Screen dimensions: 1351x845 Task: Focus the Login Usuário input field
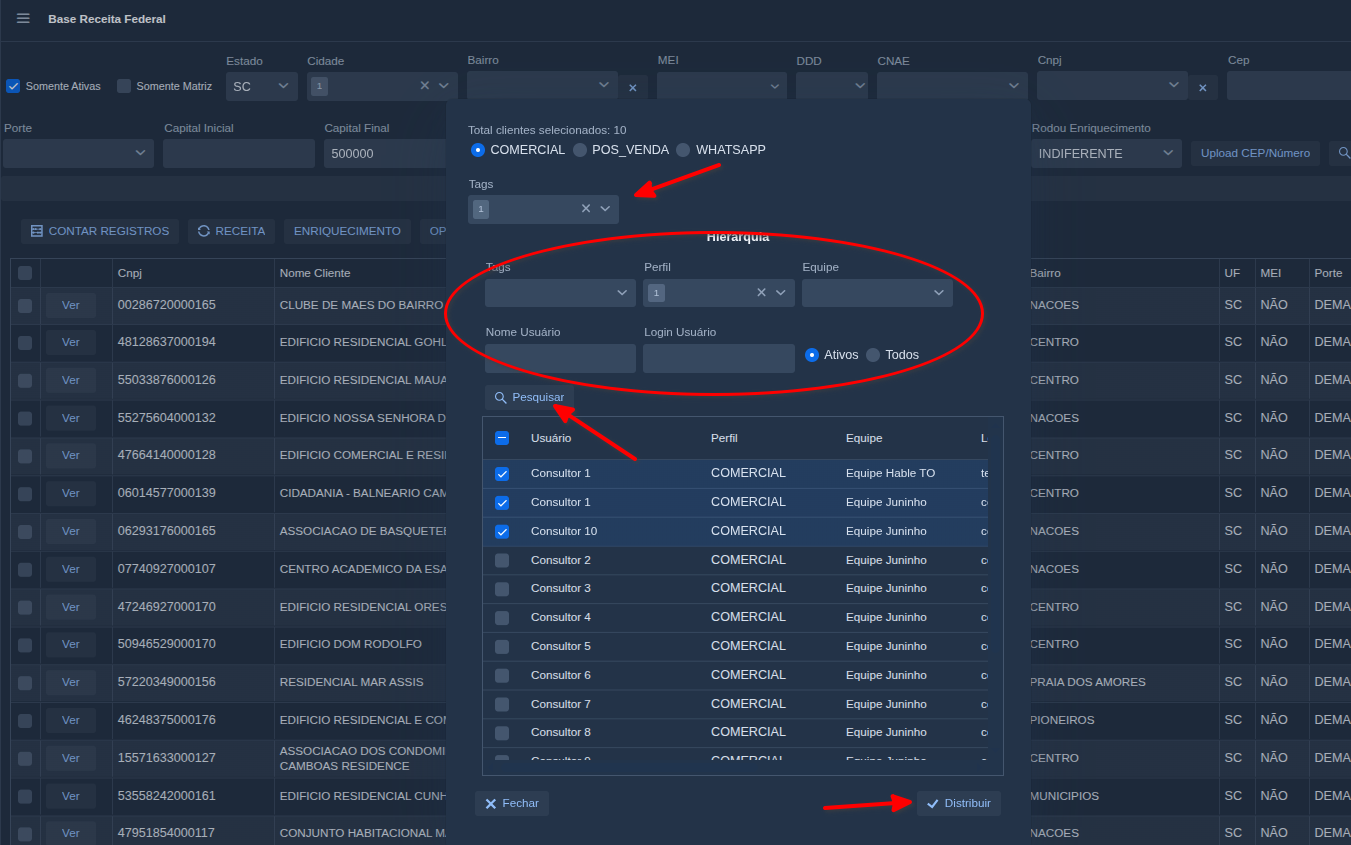tap(719, 358)
